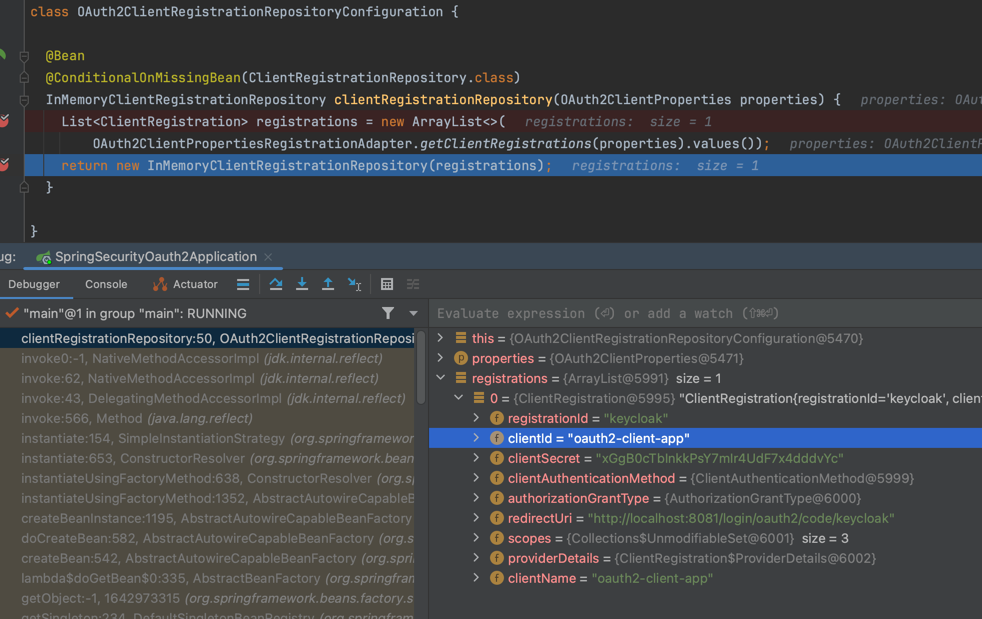
Task: Step into the method call
Action: click(301, 285)
